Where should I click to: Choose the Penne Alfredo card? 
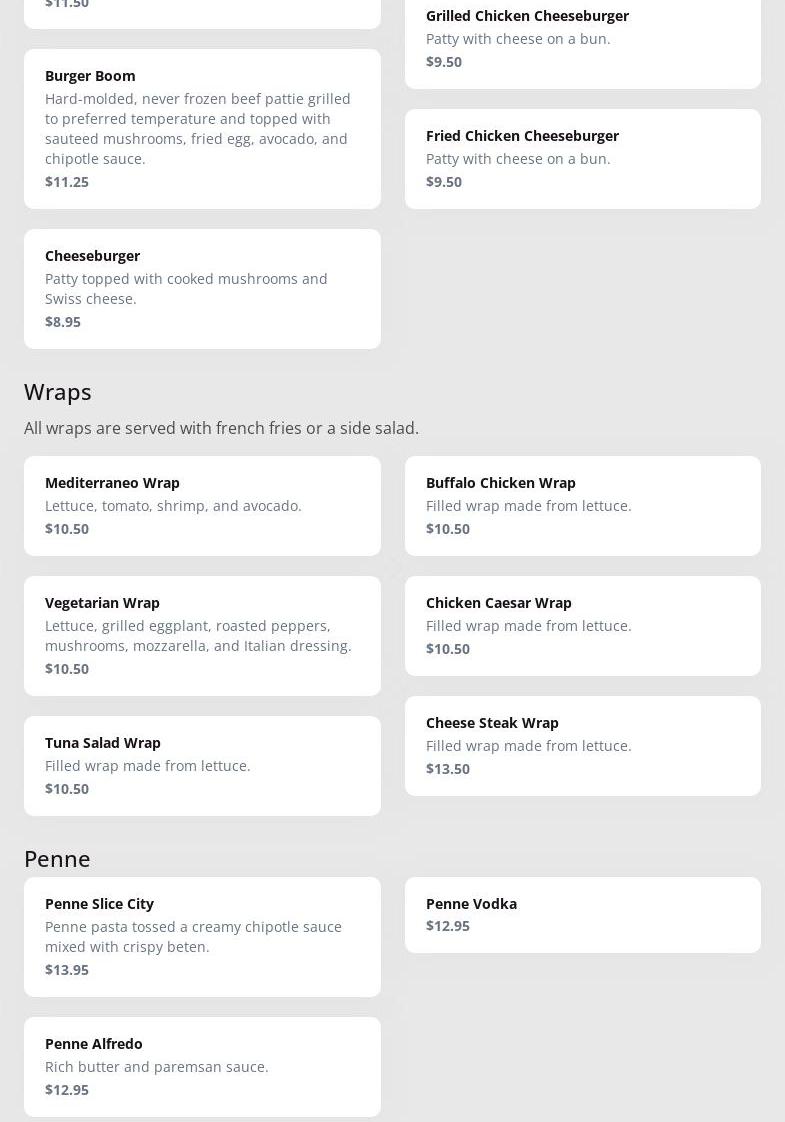202,1066
